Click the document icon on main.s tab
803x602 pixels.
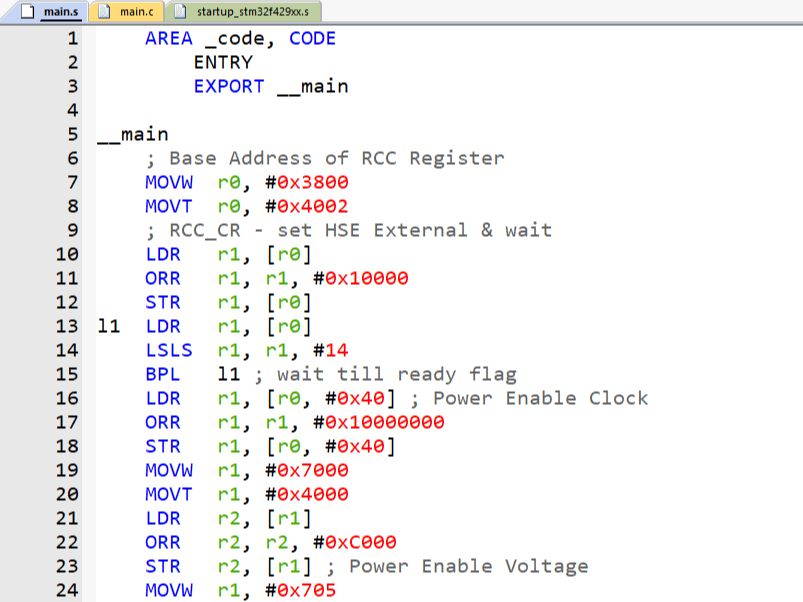click(30, 13)
